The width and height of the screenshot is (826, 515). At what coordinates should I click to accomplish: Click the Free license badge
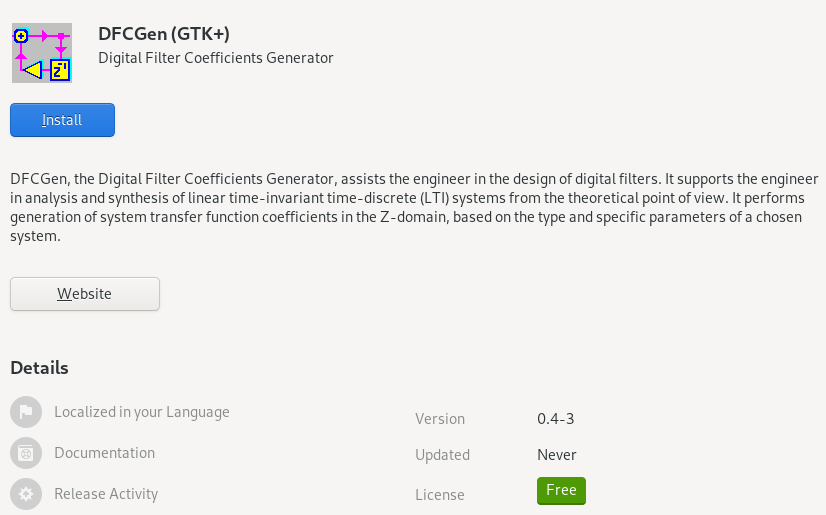(x=561, y=490)
